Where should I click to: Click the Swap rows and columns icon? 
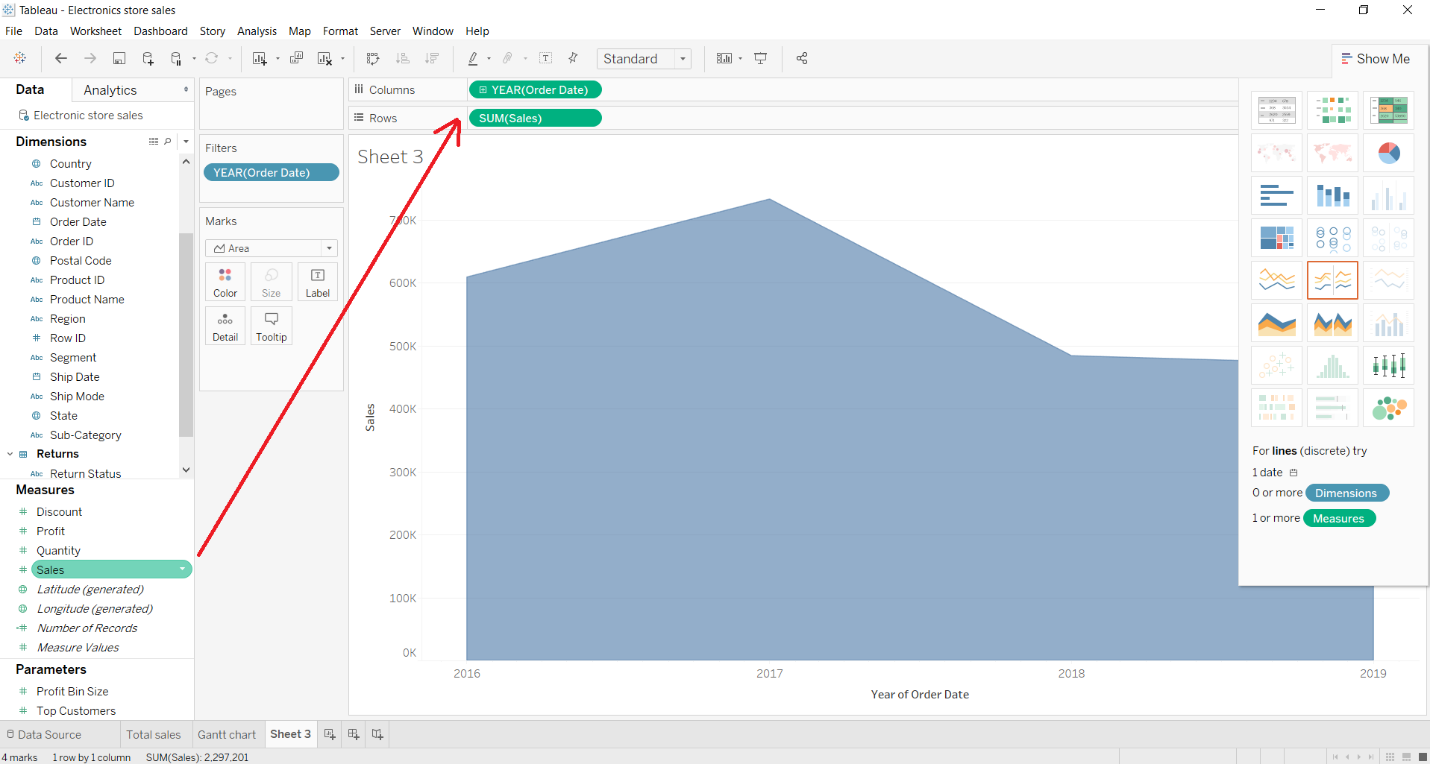coord(374,59)
